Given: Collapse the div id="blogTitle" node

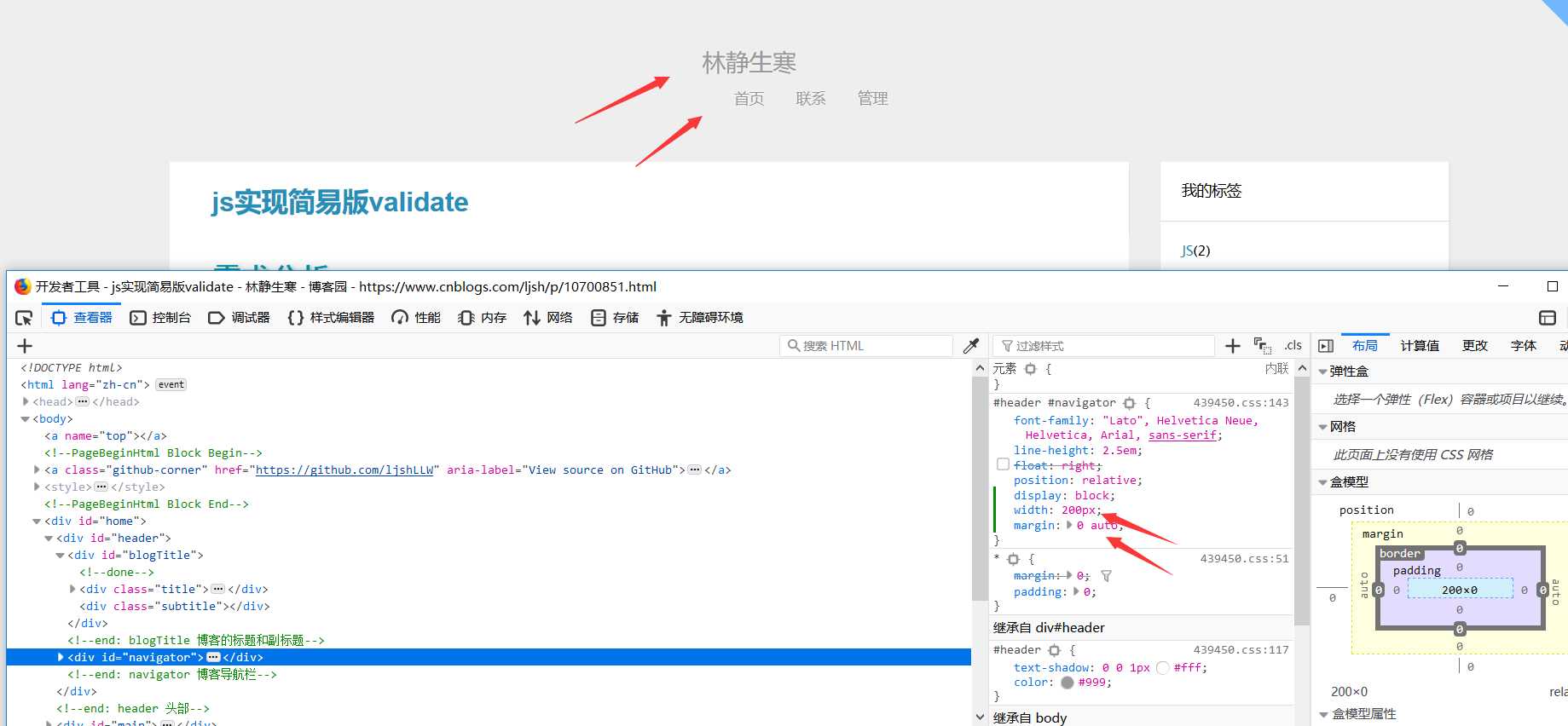Looking at the screenshot, I should click(61, 556).
